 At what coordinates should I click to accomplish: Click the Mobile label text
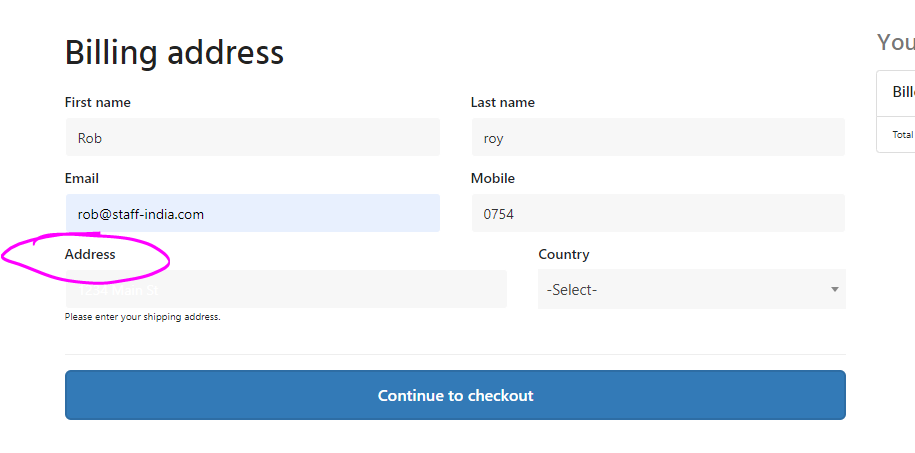pyautogui.click(x=493, y=178)
